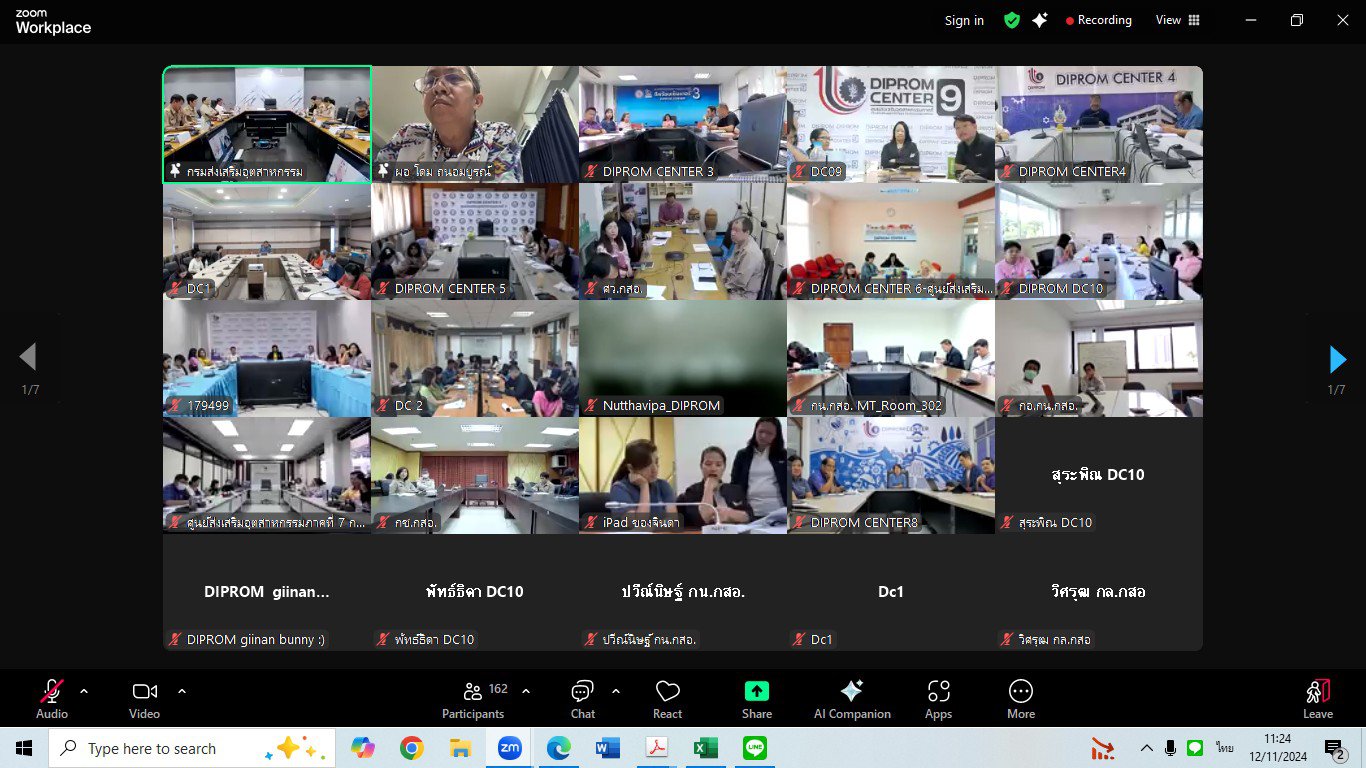This screenshot has height=768, width=1366.
Task: Select the Nutthavipa_DIPROM video tile
Action: tap(683, 358)
